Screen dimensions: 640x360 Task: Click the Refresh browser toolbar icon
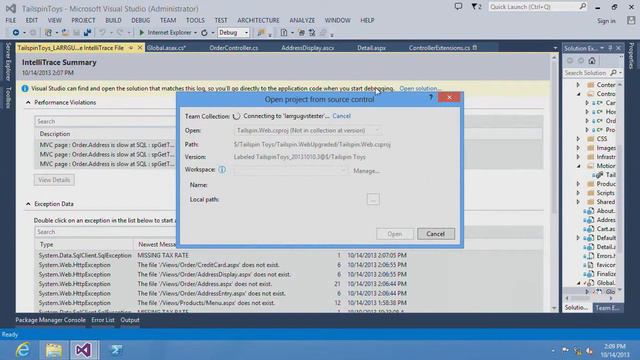204,33
